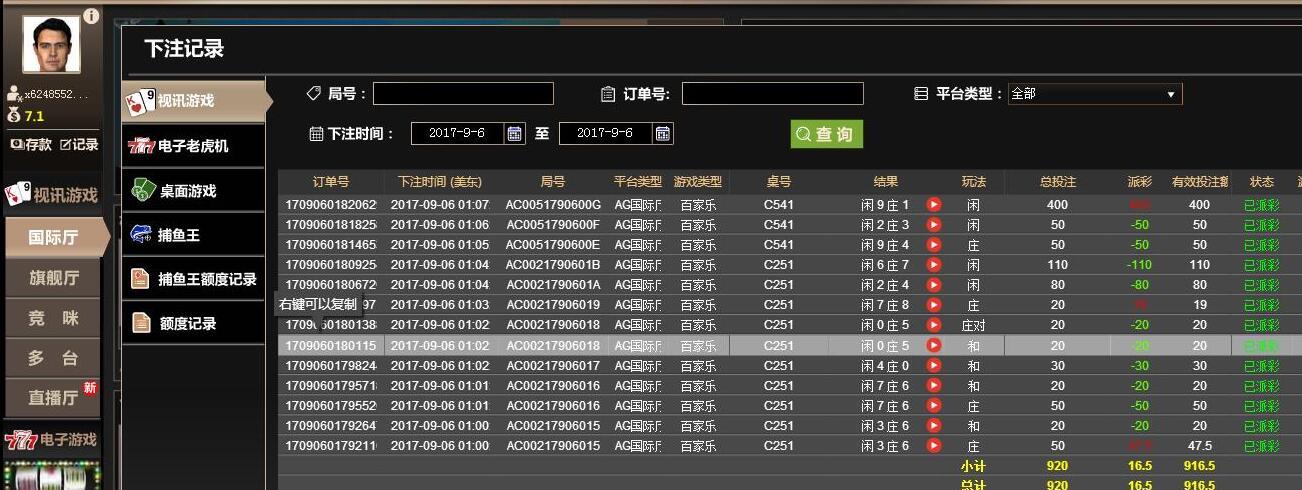Click the balance 7.1 money bag

[x=14, y=116]
